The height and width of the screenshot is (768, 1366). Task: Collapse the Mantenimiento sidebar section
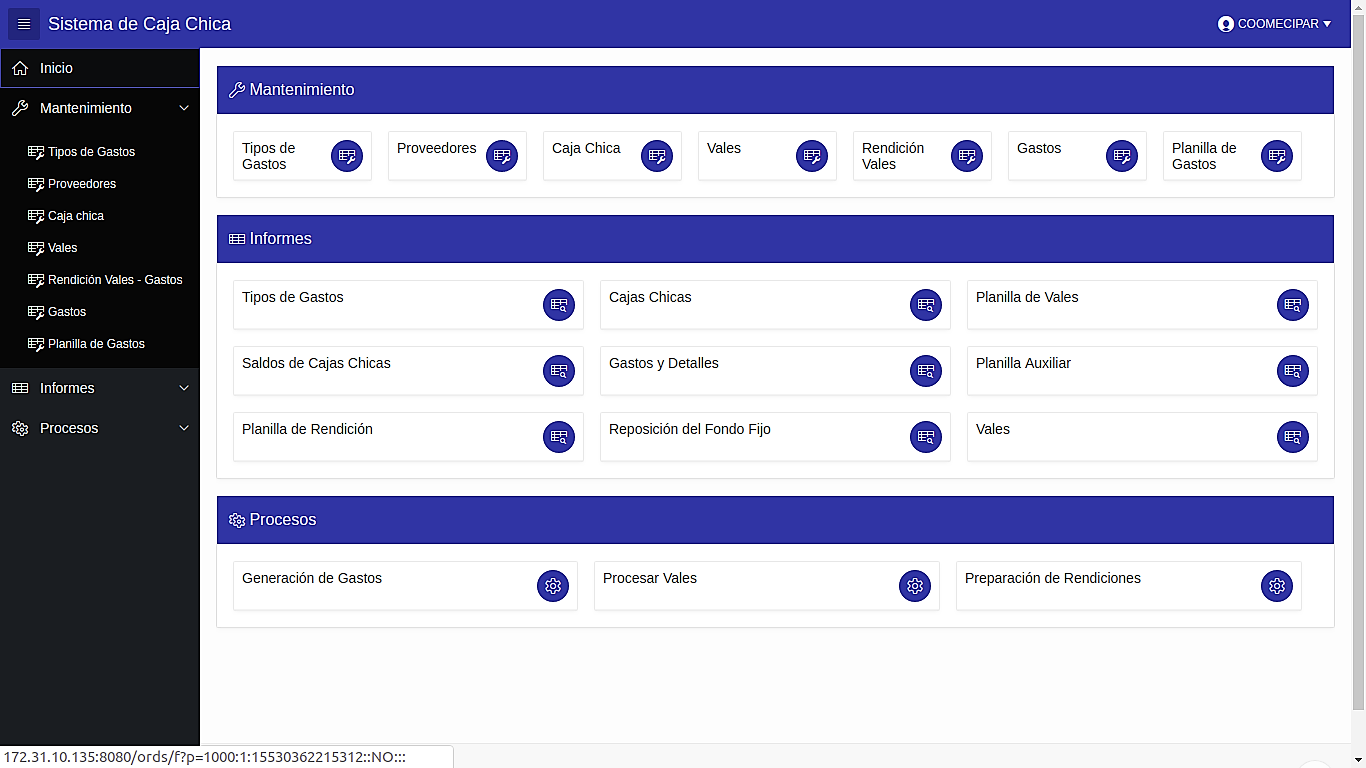click(183, 108)
